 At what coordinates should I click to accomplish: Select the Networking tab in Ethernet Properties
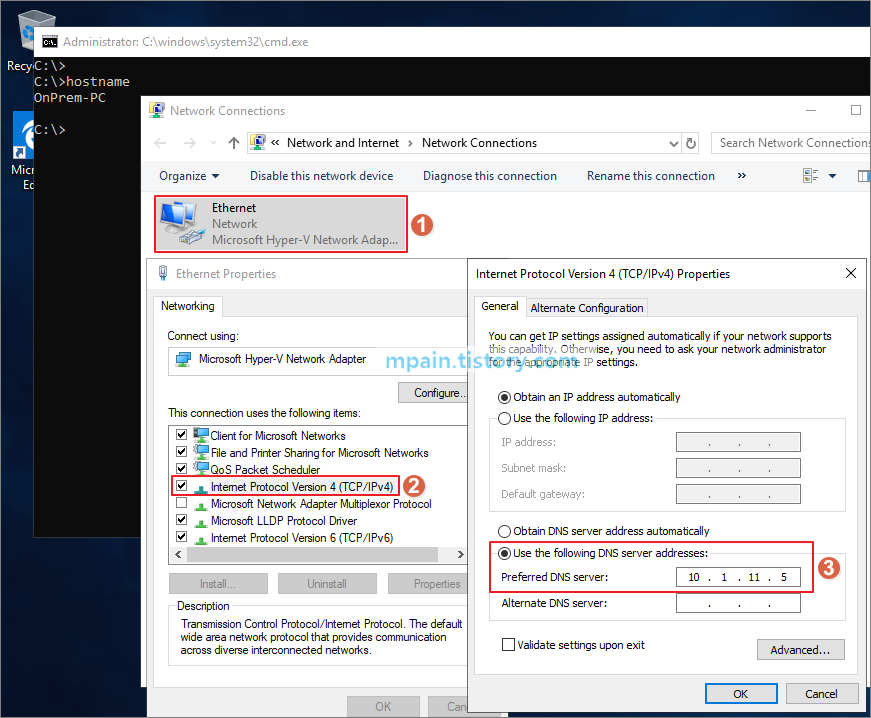(x=188, y=306)
